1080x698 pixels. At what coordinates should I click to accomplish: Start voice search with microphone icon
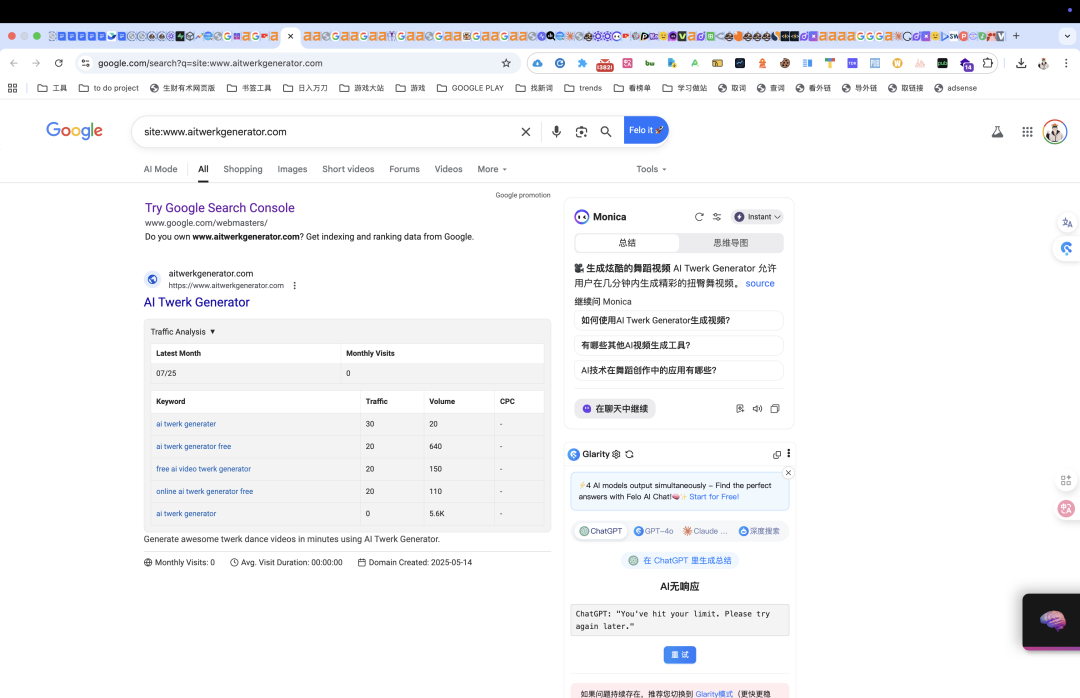[x=556, y=132]
